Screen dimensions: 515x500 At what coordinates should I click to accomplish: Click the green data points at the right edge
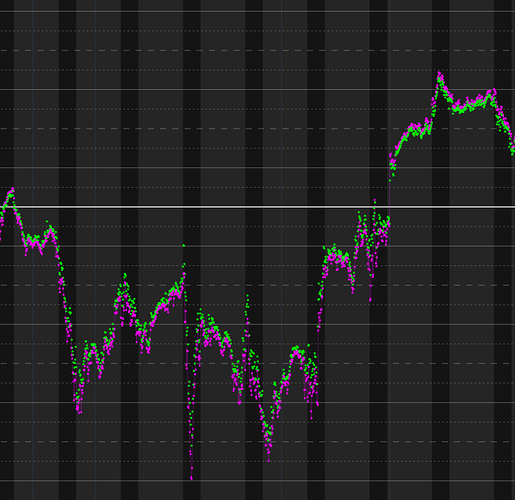[512, 150]
